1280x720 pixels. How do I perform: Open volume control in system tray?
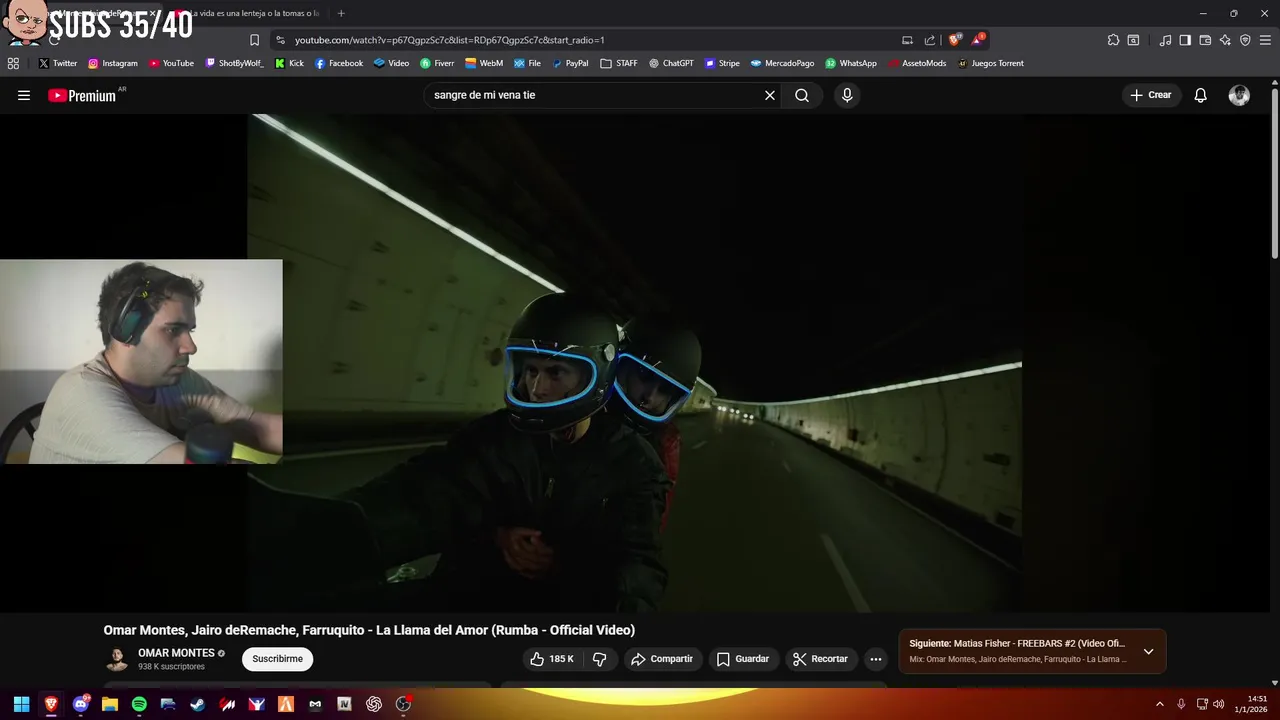(x=1219, y=704)
